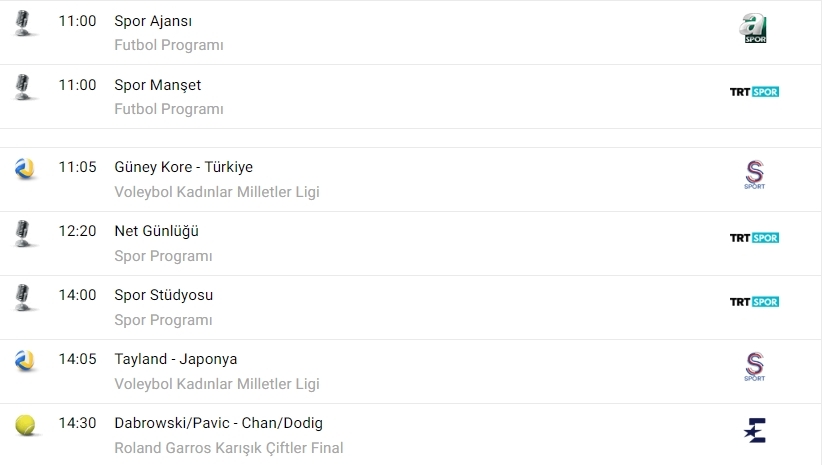Viewport: 822px width, 465px height.
Task: Click volleyball icon beside Güney Kore - Türkiye
Action: pos(25,169)
